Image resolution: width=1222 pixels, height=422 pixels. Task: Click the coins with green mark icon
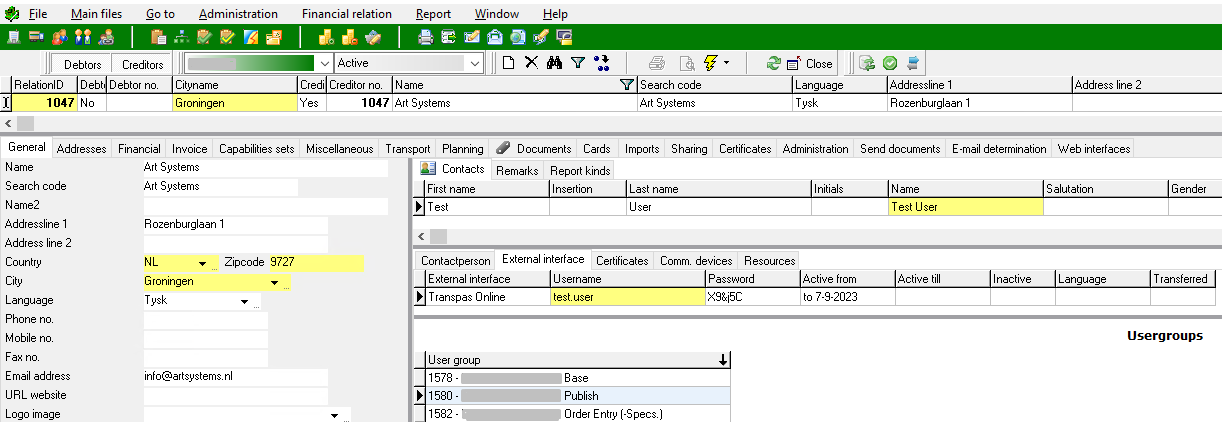[326, 37]
